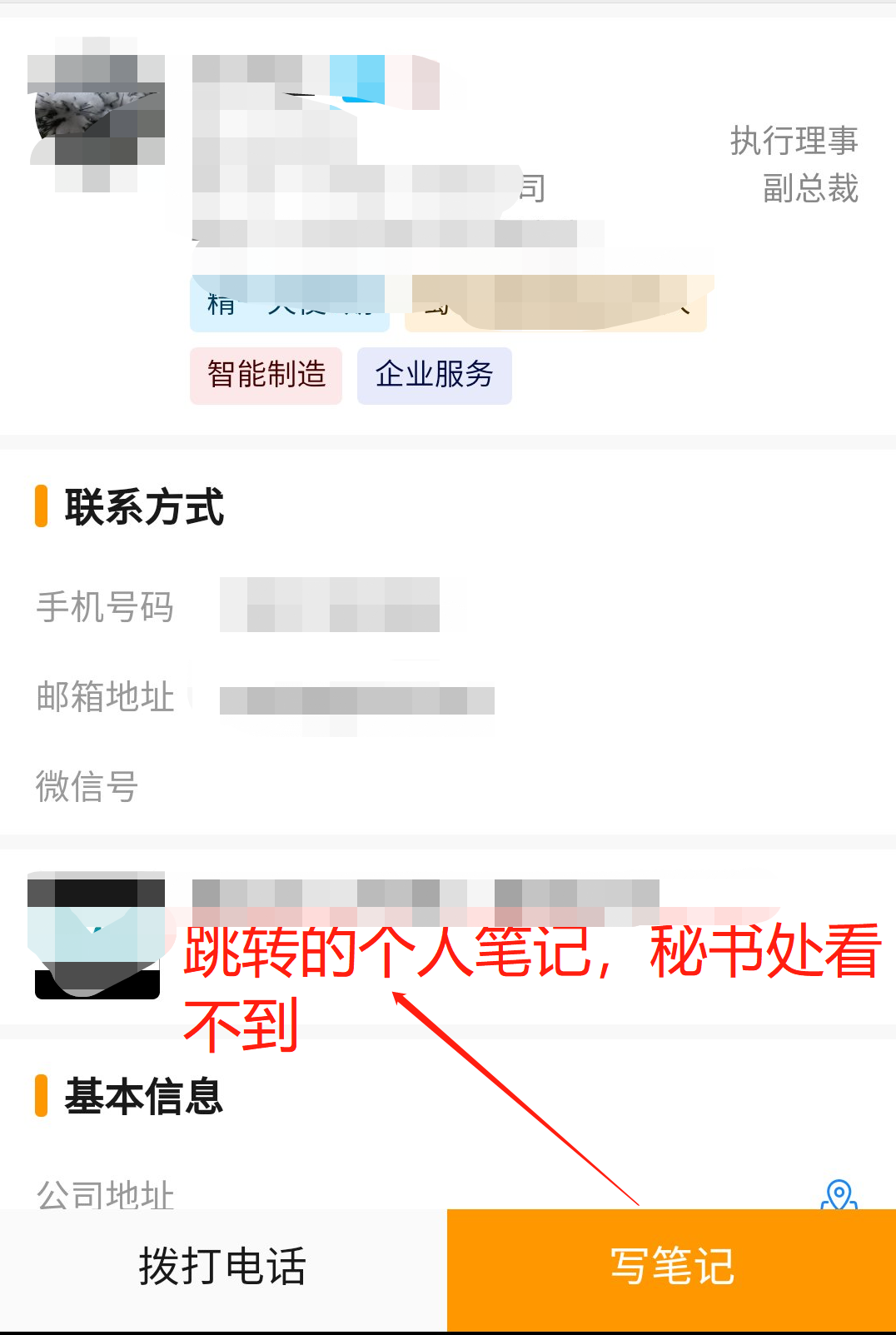Open the profile avatar photo
The width and height of the screenshot is (896, 1335).
tap(97, 115)
